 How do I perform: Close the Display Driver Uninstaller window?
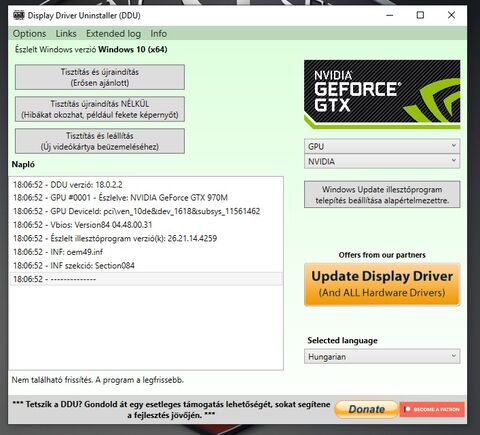(451, 15)
